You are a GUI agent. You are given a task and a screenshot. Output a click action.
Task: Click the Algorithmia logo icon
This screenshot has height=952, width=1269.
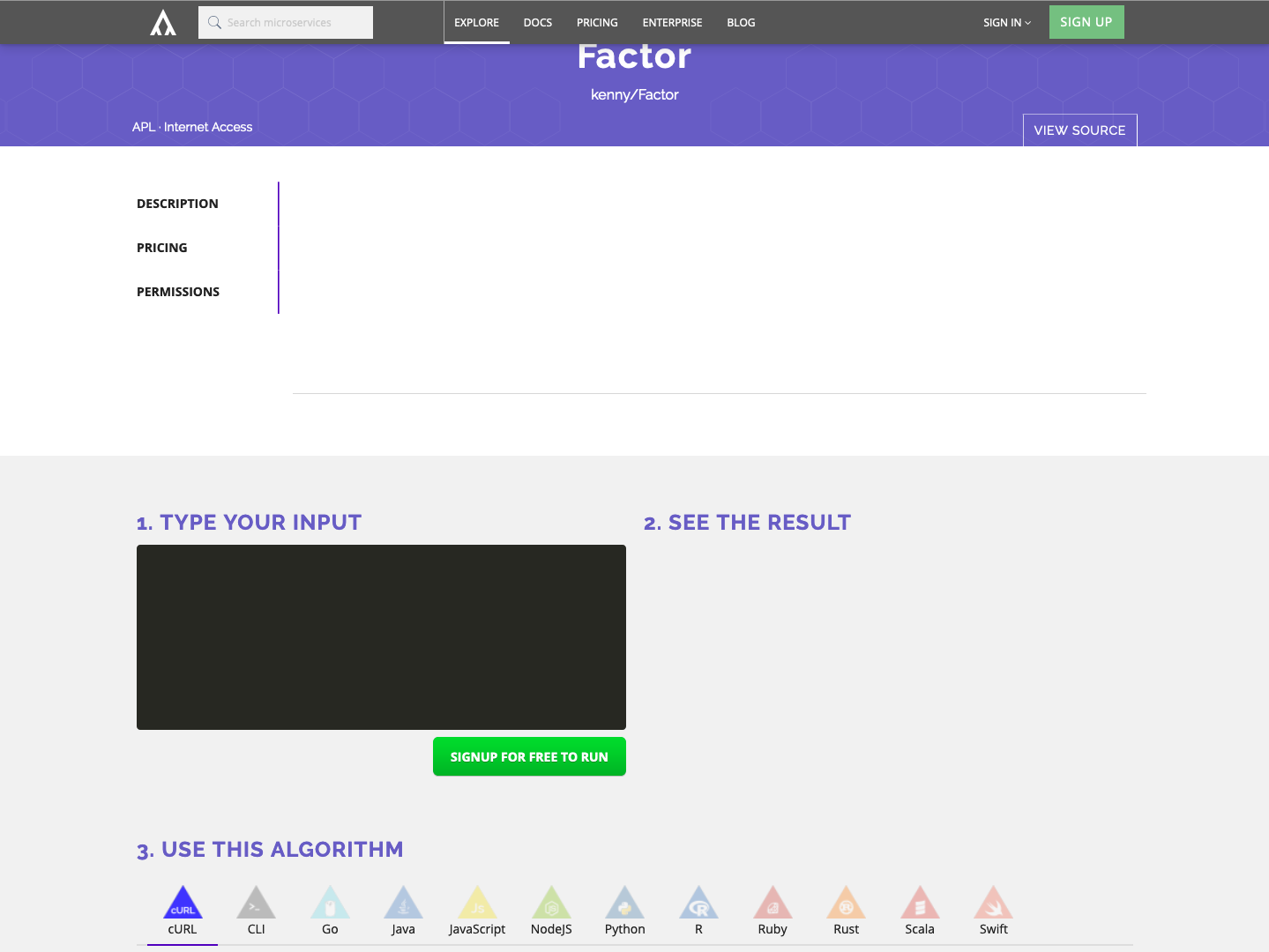tap(163, 23)
